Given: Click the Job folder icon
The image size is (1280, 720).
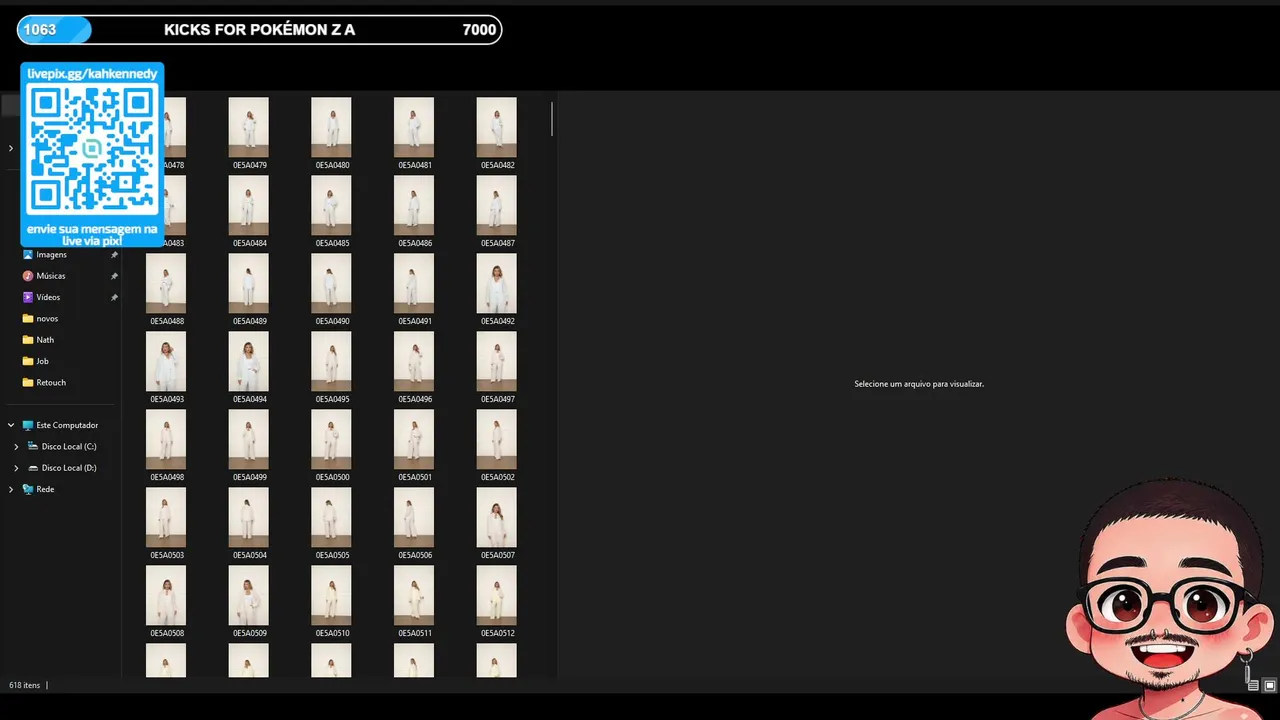Looking at the screenshot, I should (28, 361).
